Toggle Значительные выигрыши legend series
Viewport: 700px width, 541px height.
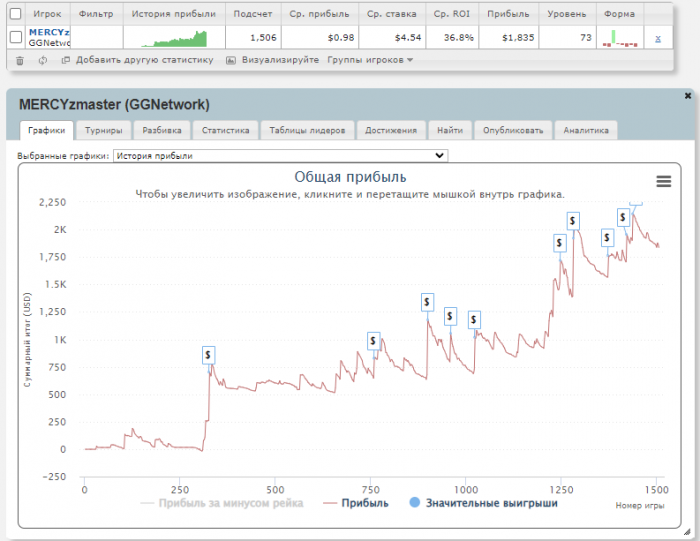pos(483,503)
